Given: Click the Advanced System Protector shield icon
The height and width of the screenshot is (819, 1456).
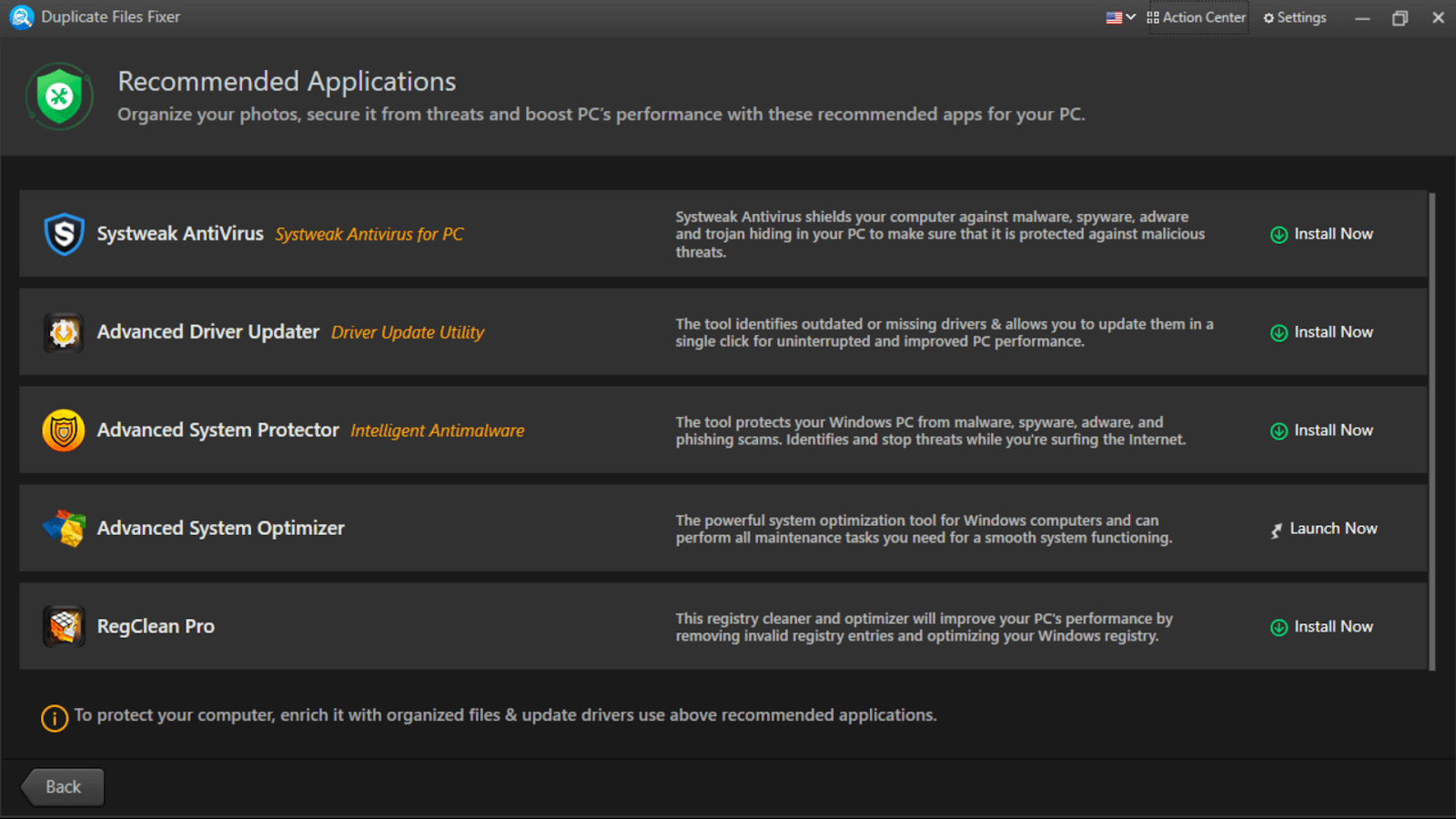Looking at the screenshot, I should click(64, 430).
